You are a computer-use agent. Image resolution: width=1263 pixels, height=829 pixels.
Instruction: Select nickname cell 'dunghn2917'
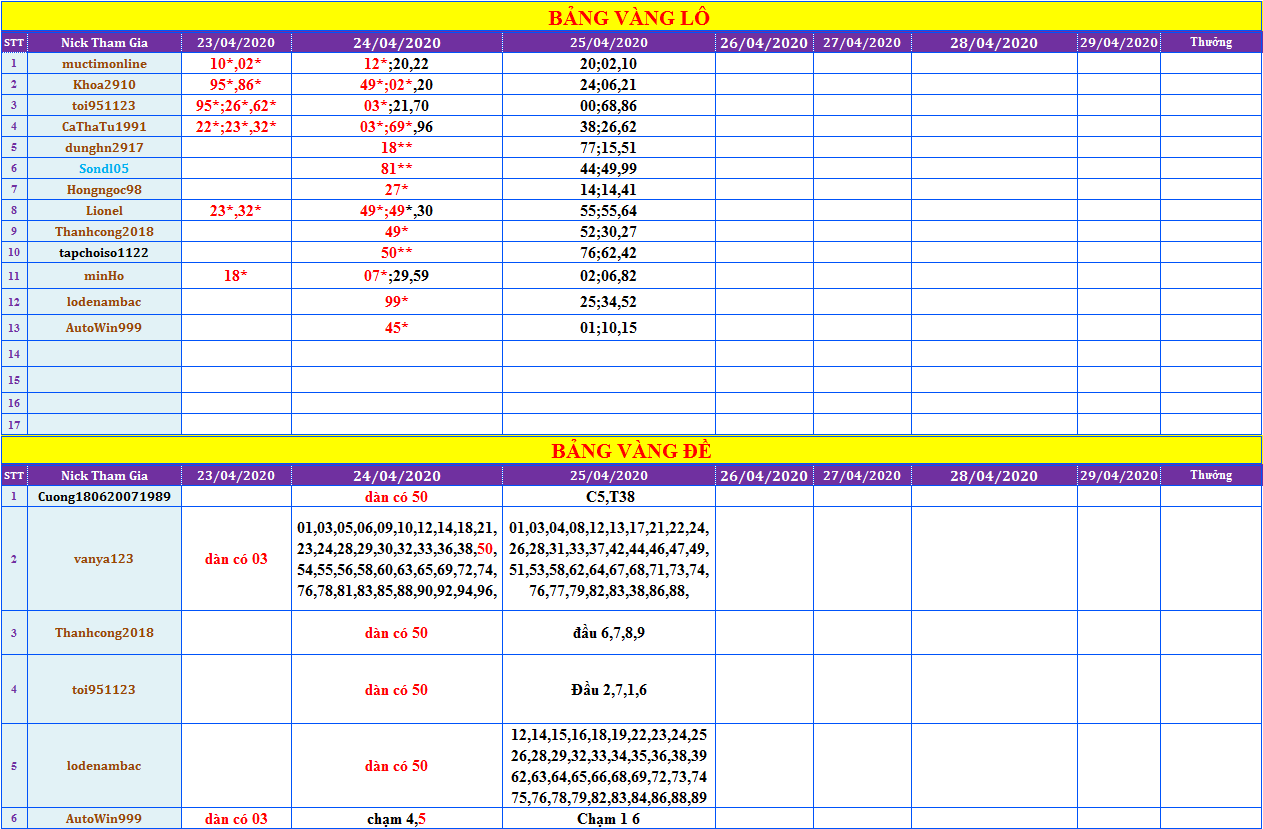(104, 147)
